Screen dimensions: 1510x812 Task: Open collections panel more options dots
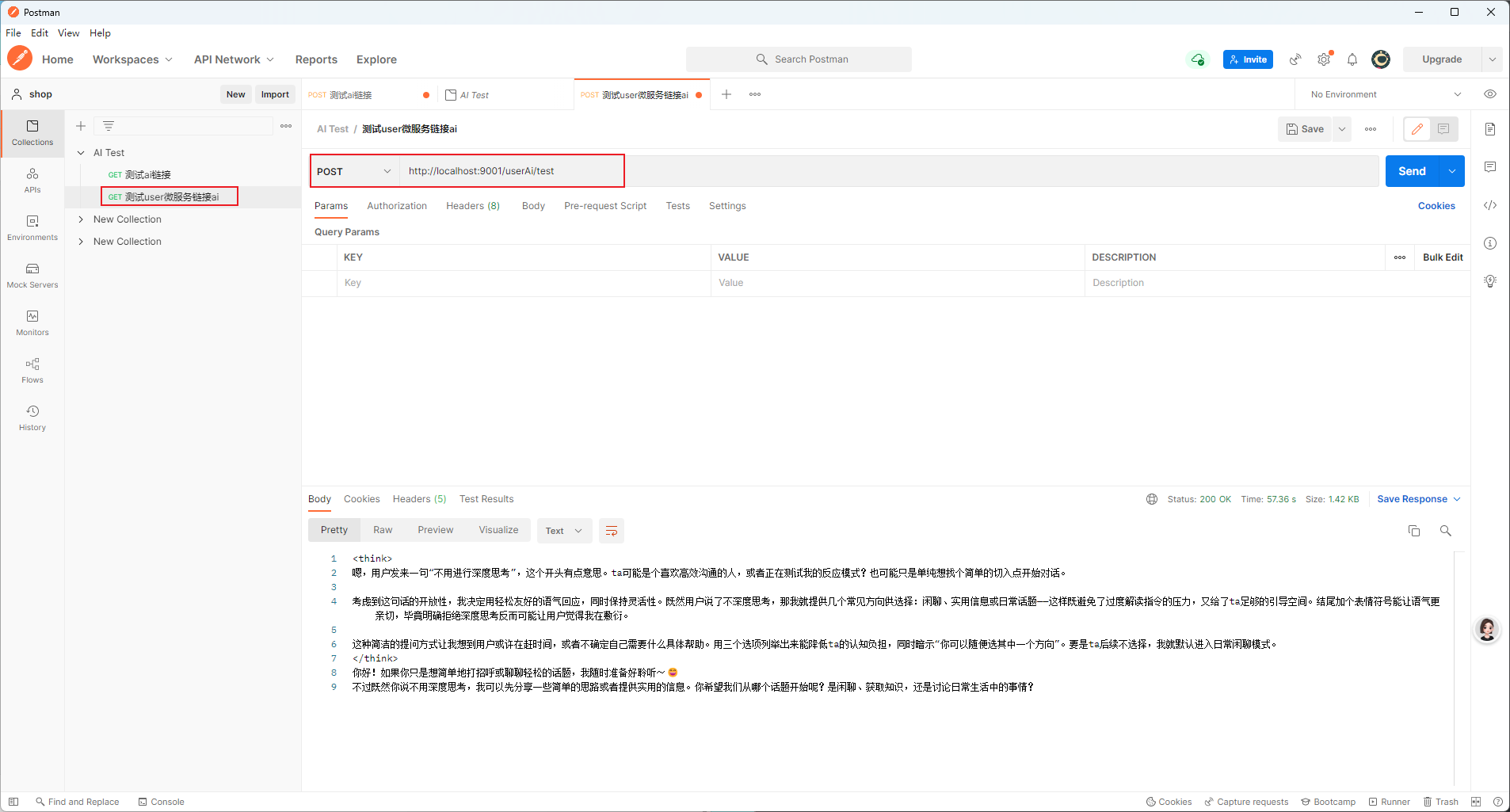[286, 126]
